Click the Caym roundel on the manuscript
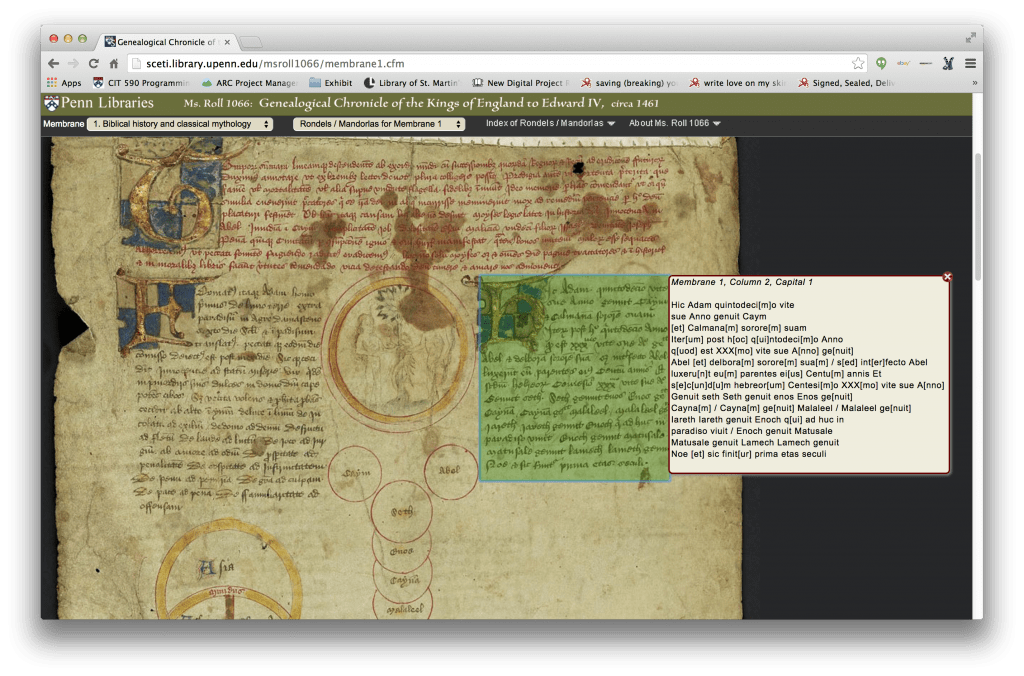Viewport: 1024px width, 676px height. [356, 474]
